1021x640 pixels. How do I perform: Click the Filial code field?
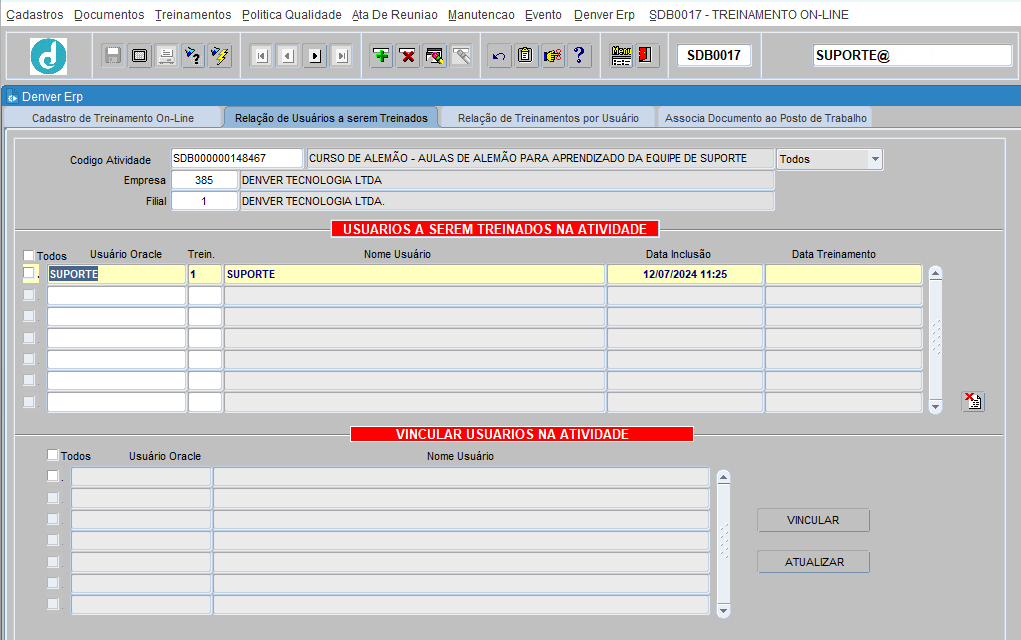204,201
